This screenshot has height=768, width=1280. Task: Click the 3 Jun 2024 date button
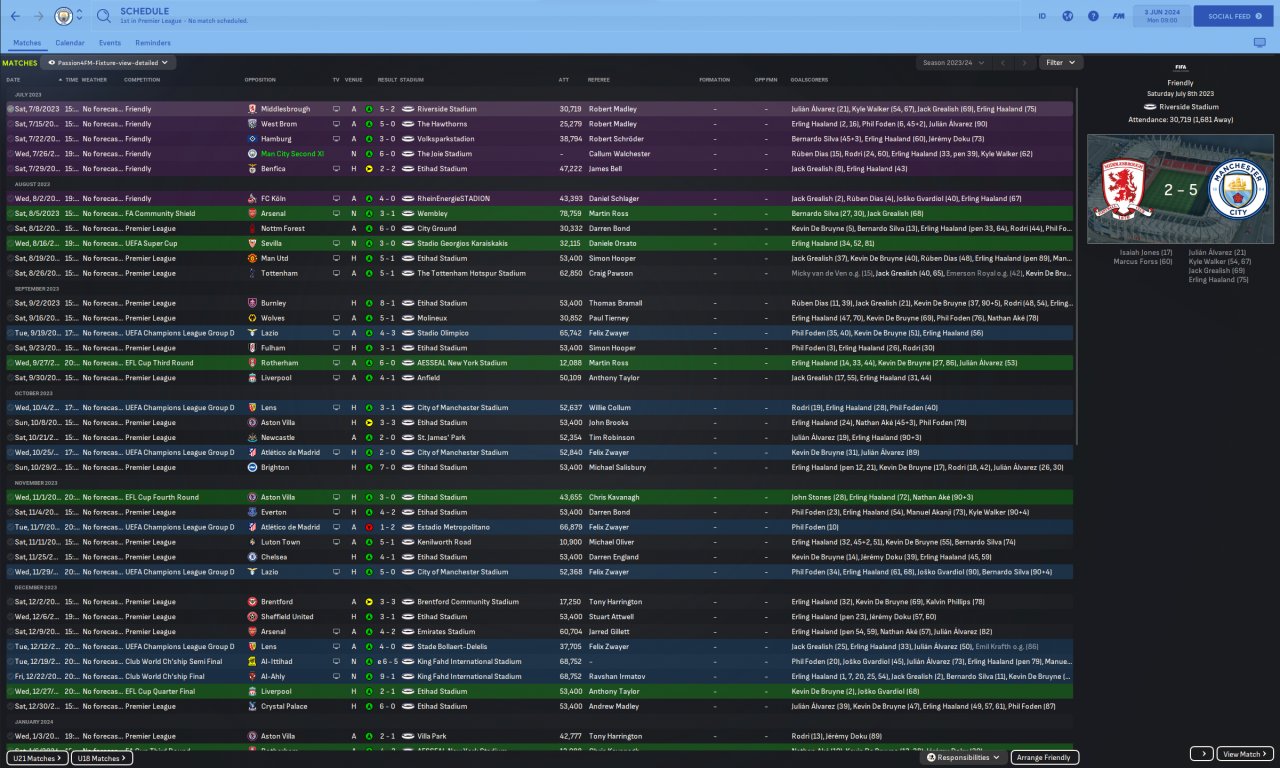point(1161,16)
